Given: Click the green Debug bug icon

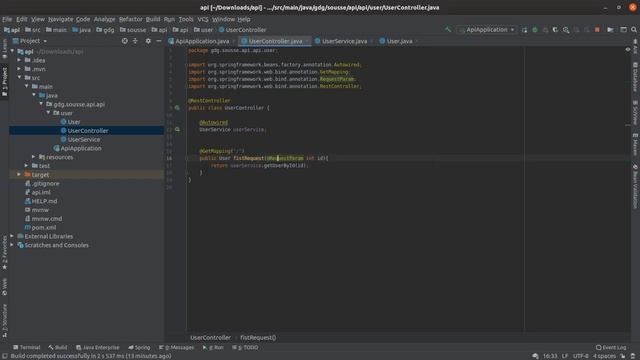Looking at the screenshot, I should [535, 30].
